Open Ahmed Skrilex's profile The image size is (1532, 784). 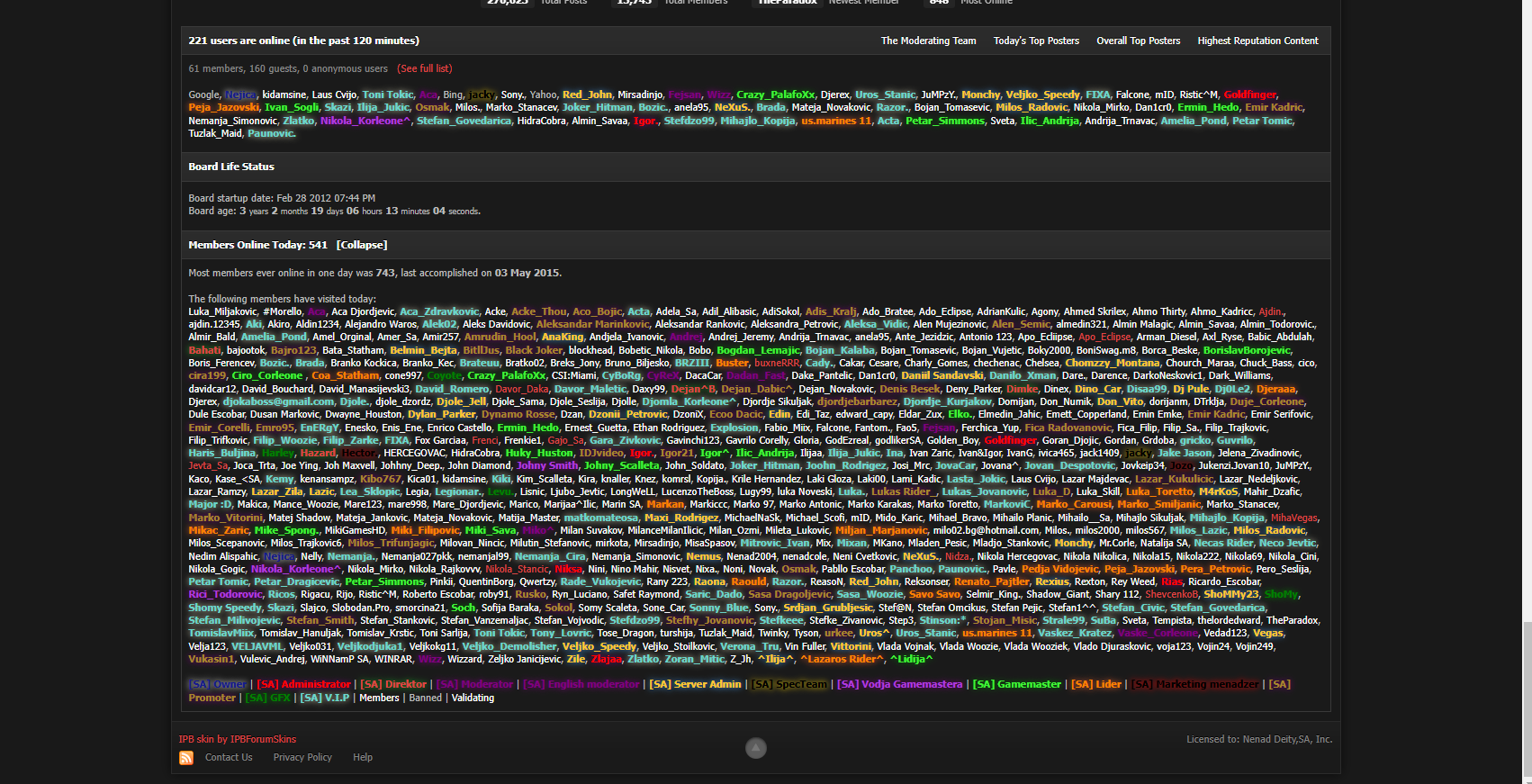click(1095, 311)
